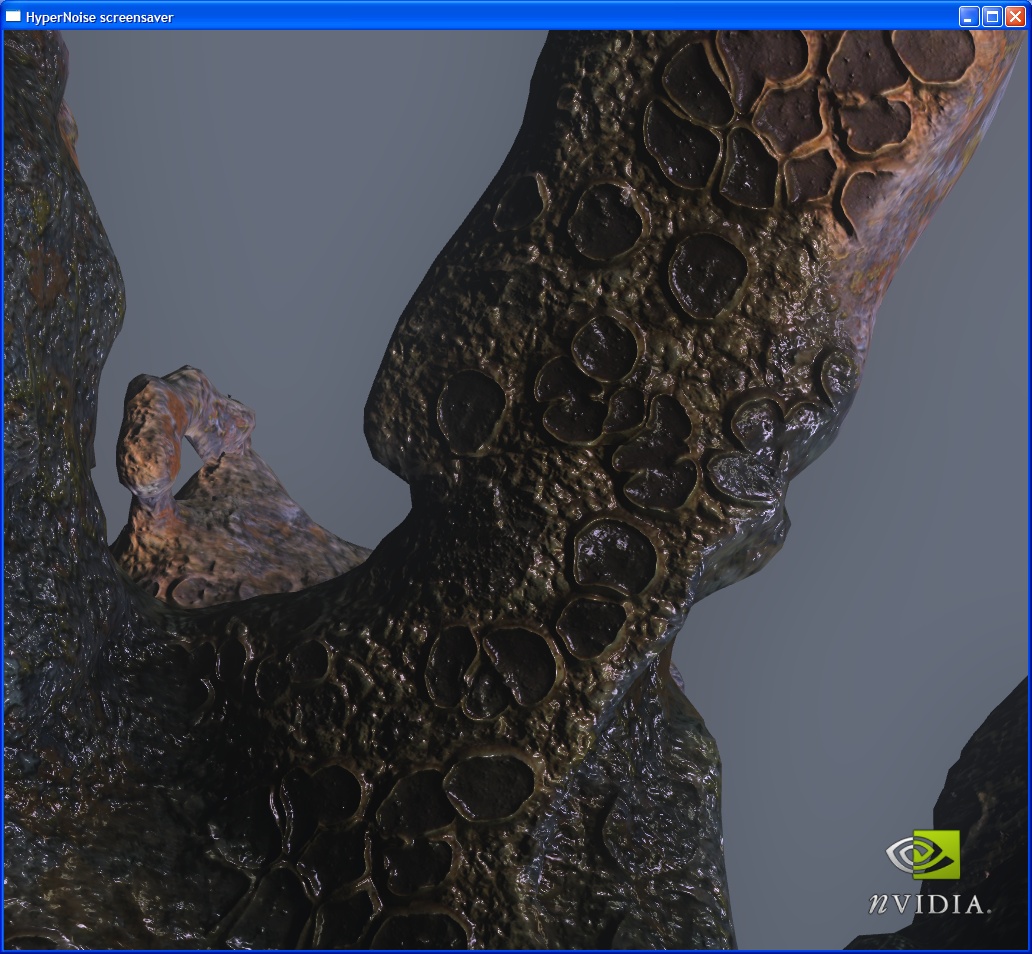
Task: Close the HyperNoise screensaver window
Action: coord(1014,16)
